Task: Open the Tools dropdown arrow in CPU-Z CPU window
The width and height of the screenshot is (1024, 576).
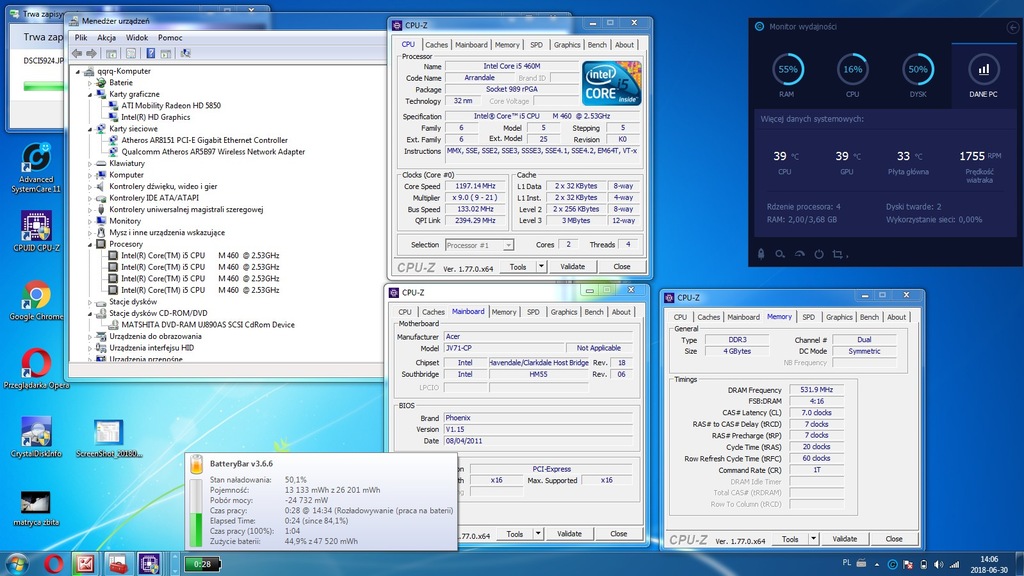Action: tap(541, 266)
